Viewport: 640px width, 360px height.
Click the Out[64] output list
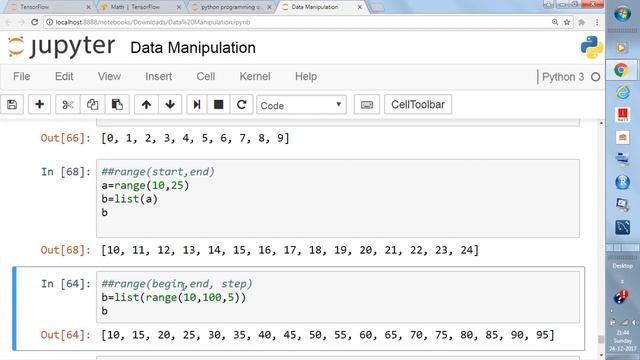click(x=328, y=335)
